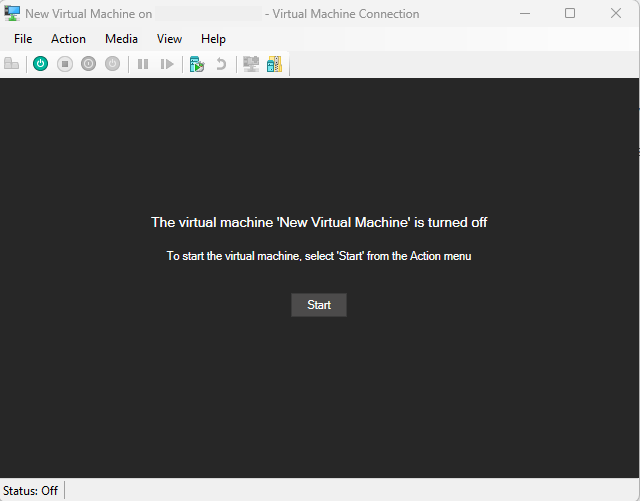This screenshot has width=640, height=501.
Task: Click the Shut Down toolbar icon
Action: [x=89, y=64]
